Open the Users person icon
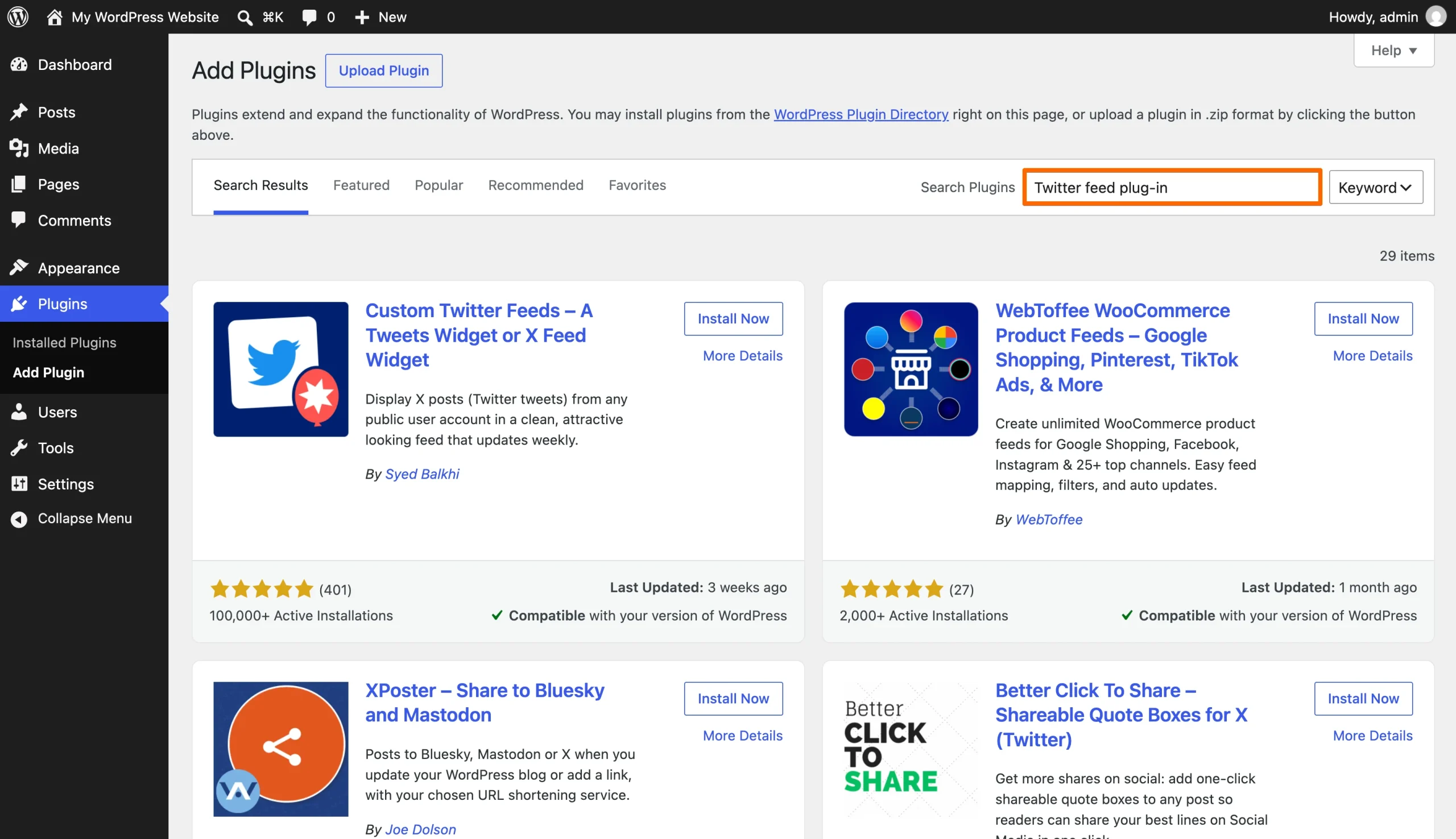Screen dimensions: 1456x839 tap(19, 412)
